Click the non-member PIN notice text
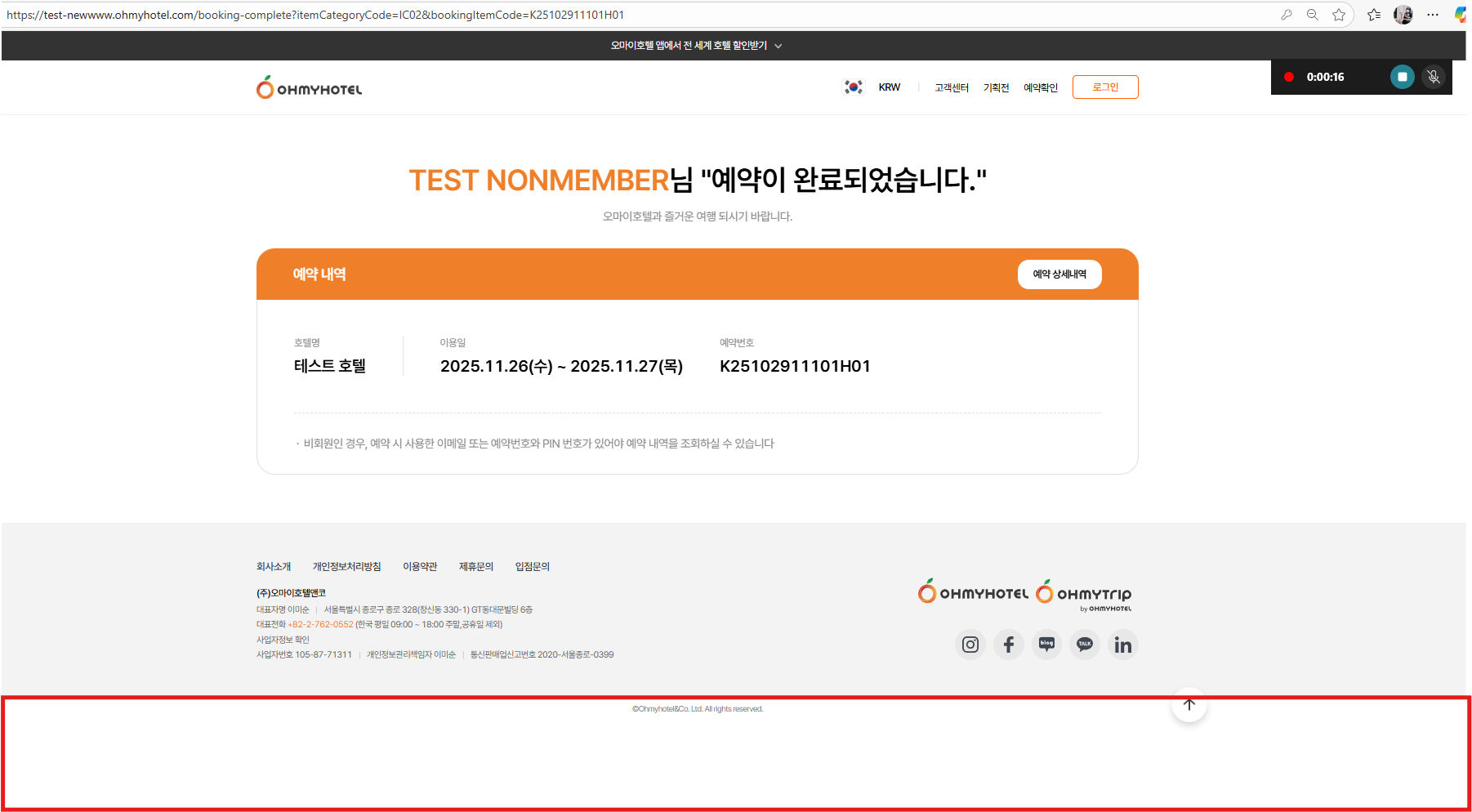Image resolution: width=1472 pixels, height=812 pixels. (538, 444)
